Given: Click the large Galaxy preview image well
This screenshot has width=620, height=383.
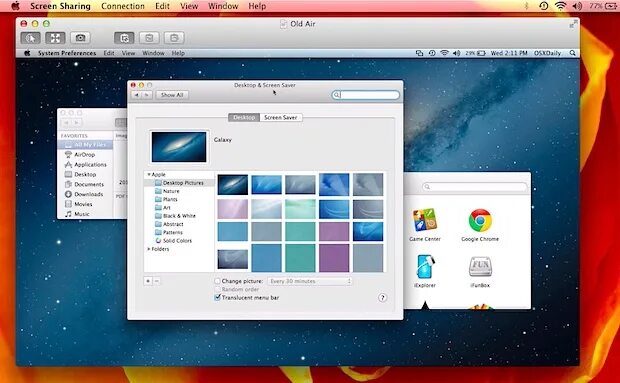Looking at the screenshot, I should click(179, 147).
